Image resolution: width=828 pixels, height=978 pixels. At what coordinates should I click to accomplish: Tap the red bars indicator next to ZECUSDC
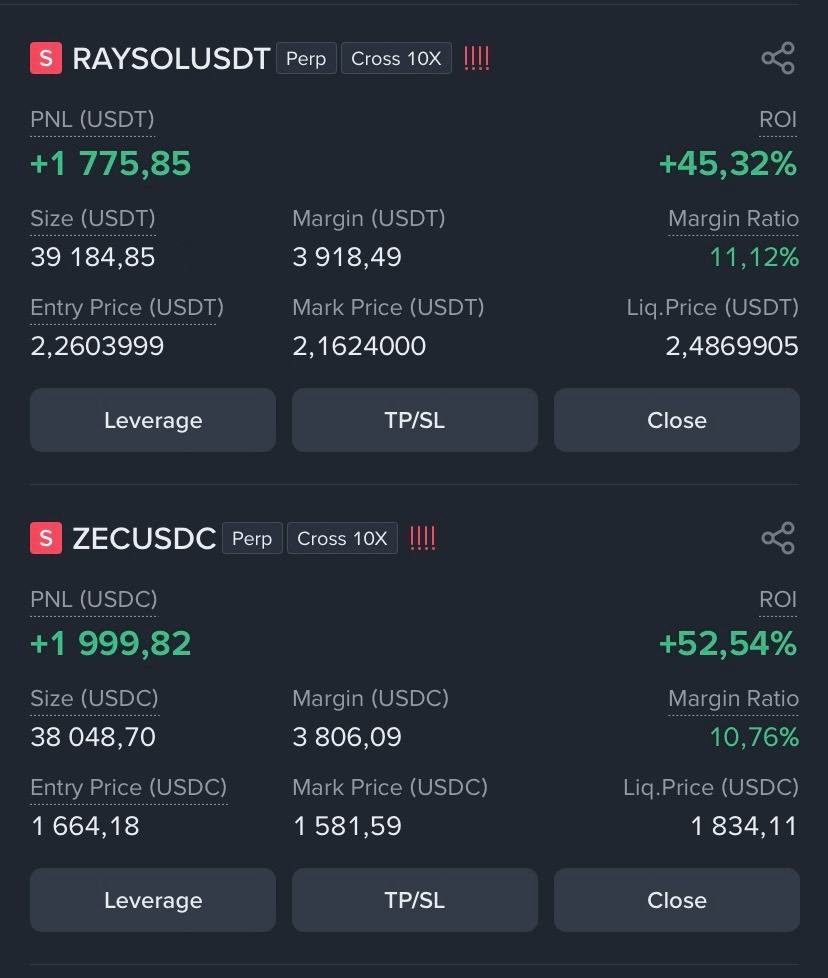pos(422,538)
